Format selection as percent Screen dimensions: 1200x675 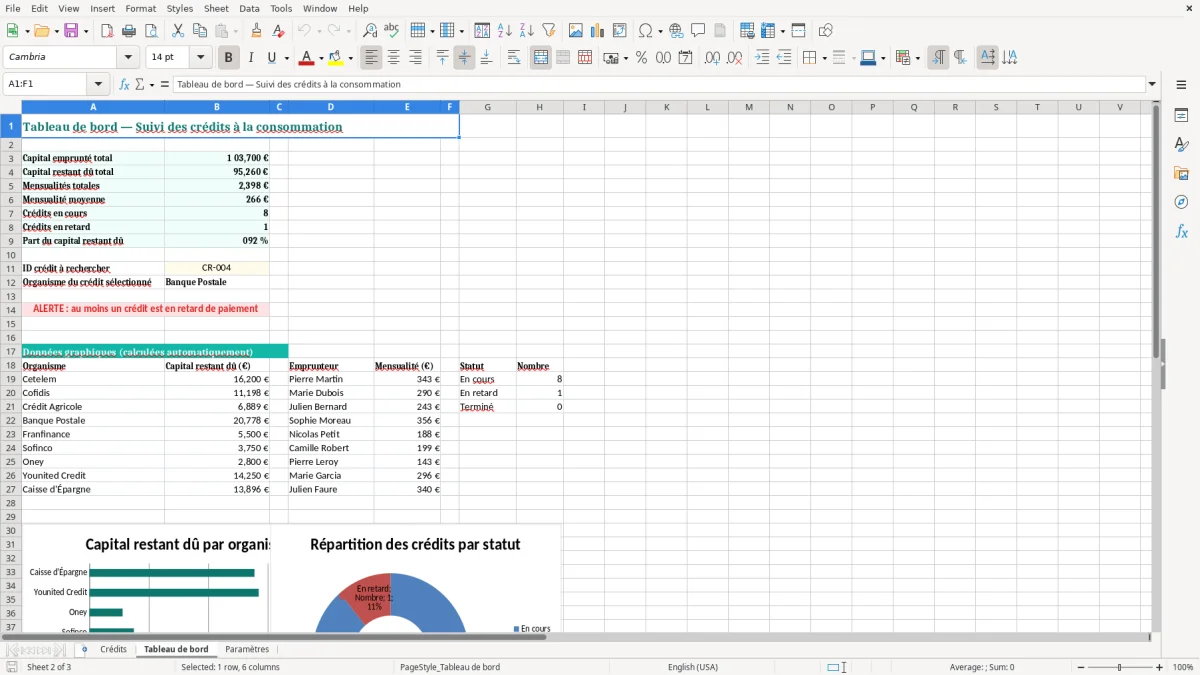[641, 58]
